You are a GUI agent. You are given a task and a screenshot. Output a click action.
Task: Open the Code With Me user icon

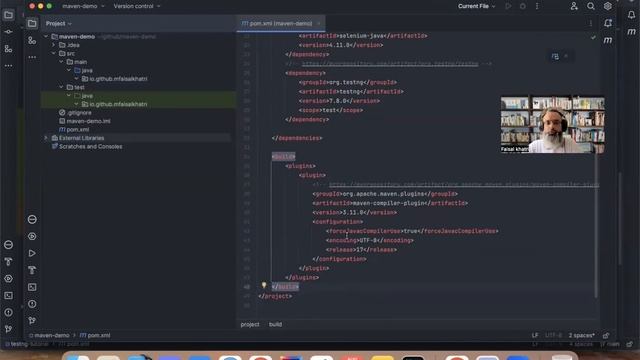tap(574, 6)
